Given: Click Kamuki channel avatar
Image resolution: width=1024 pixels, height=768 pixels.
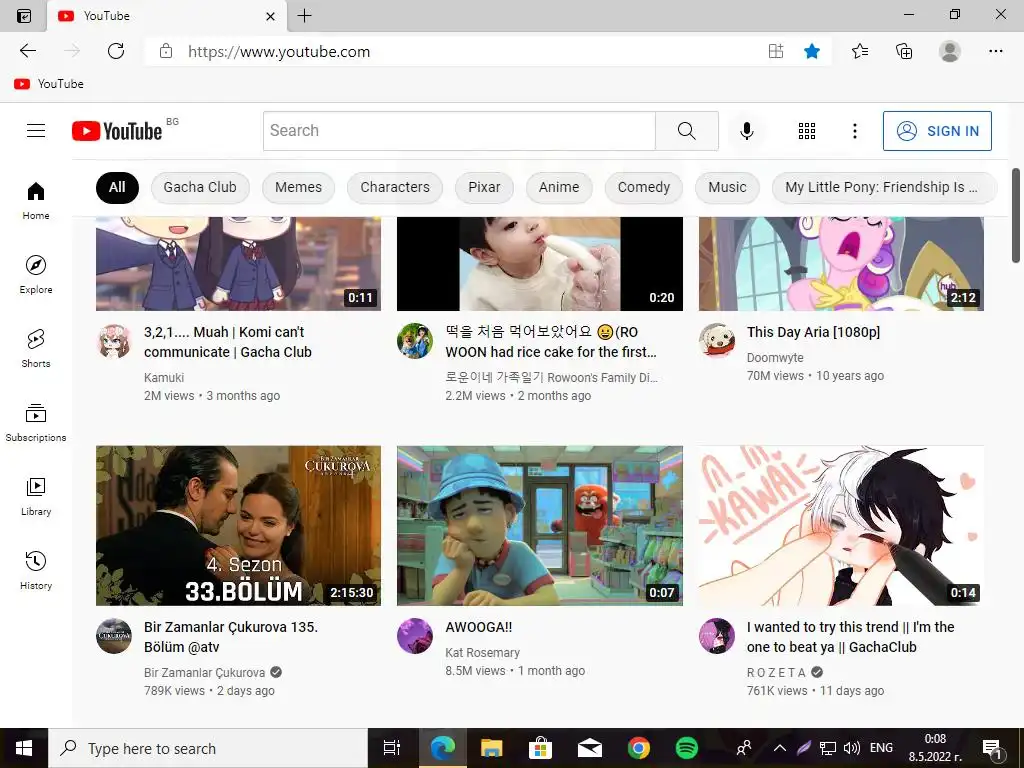Looking at the screenshot, I should click(114, 341).
